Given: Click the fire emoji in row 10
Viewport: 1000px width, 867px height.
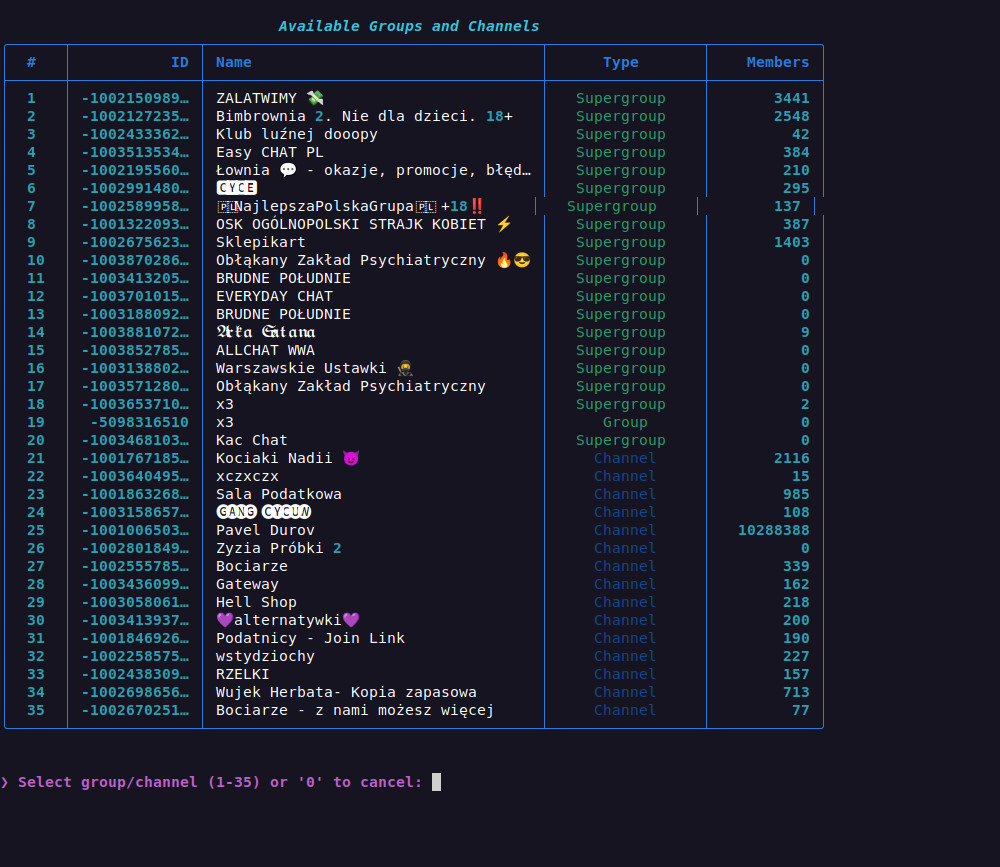Looking at the screenshot, I should [x=504, y=260].
